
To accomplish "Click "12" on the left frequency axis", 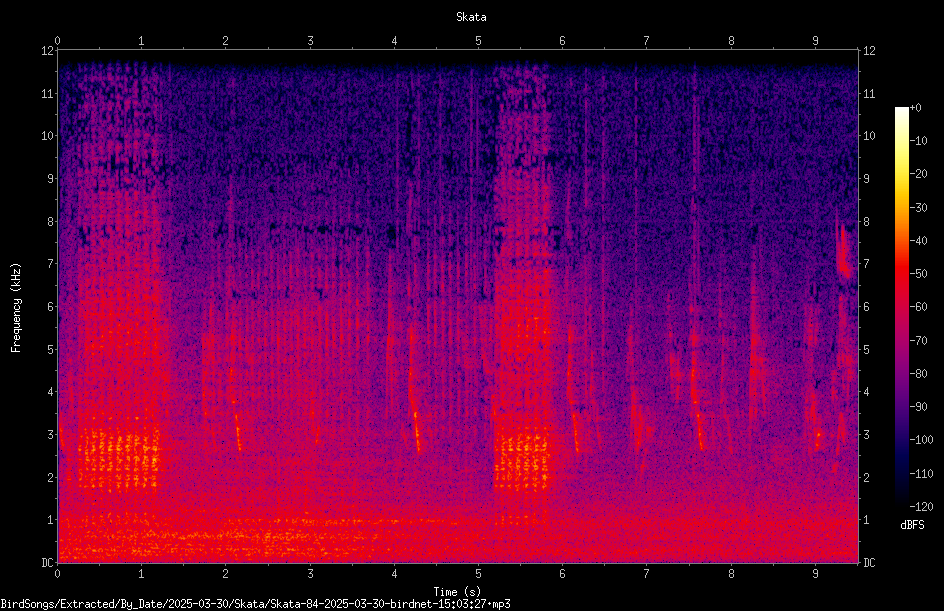I will [47, 51].
